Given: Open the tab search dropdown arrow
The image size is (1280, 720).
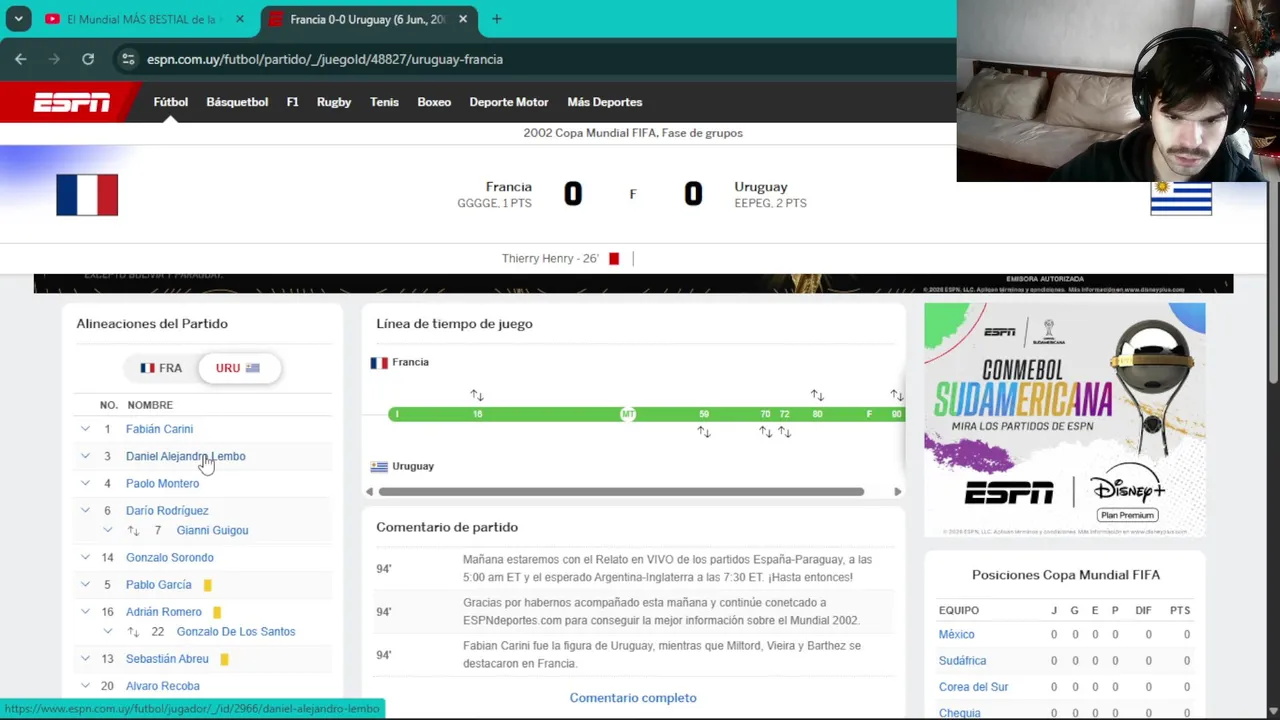Looking at the screenshot, I should pyautogui.click(x=18, y=19).
